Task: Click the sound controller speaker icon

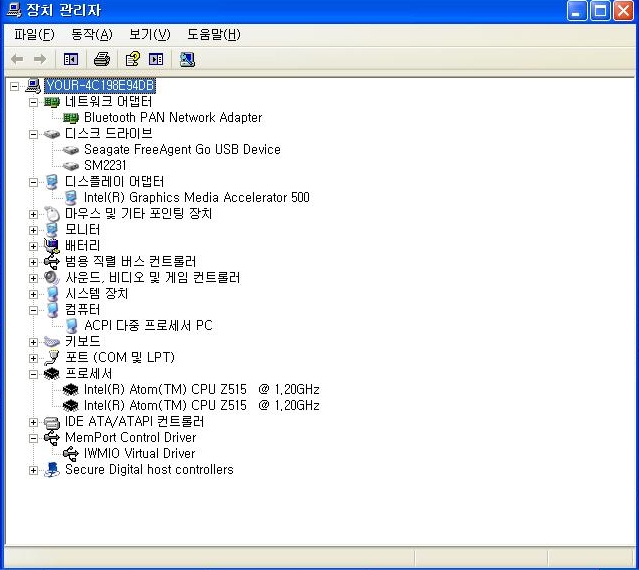Action: coord(52,278)
